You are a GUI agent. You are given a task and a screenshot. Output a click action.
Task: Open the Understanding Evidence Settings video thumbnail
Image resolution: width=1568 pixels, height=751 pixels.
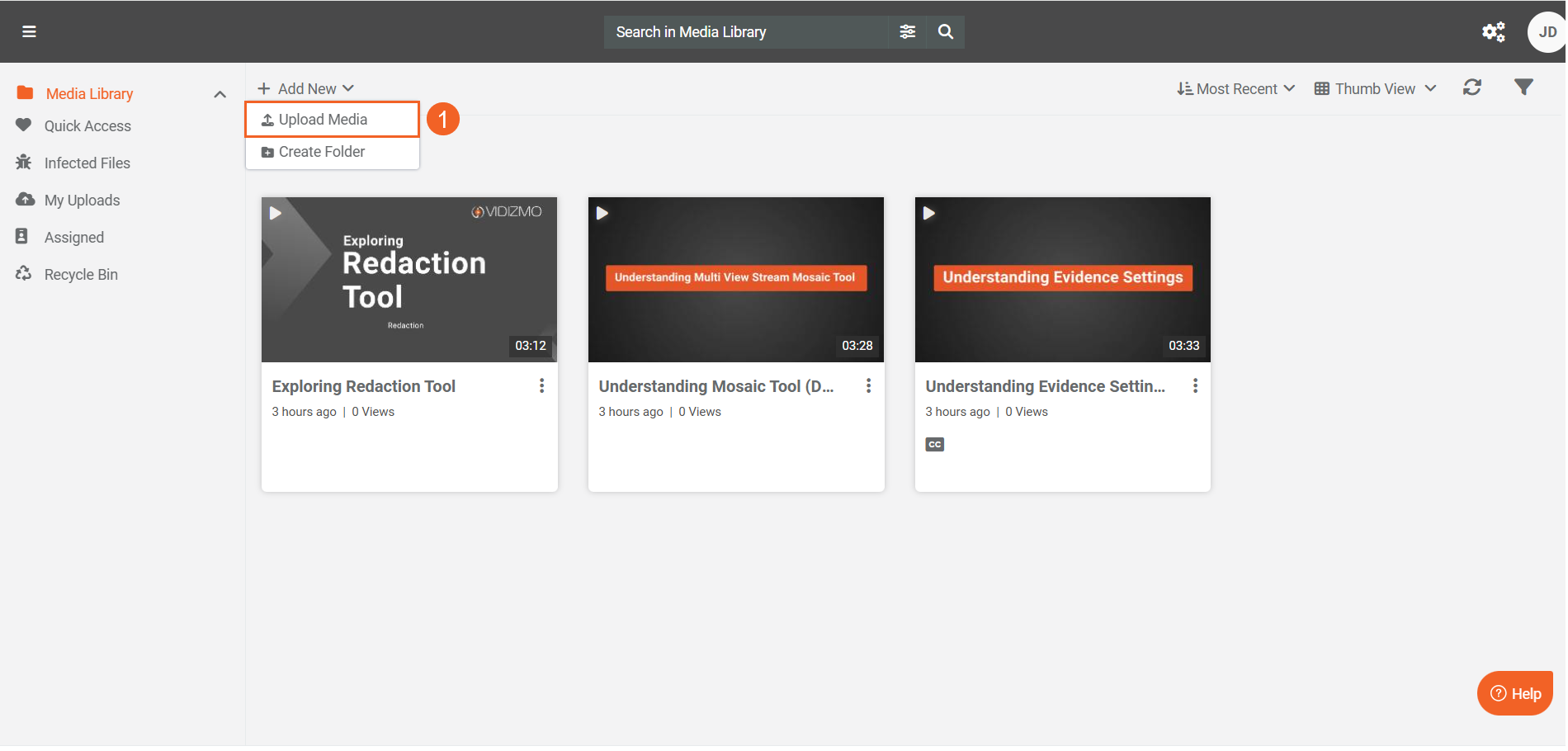(x=1062, y=279)
